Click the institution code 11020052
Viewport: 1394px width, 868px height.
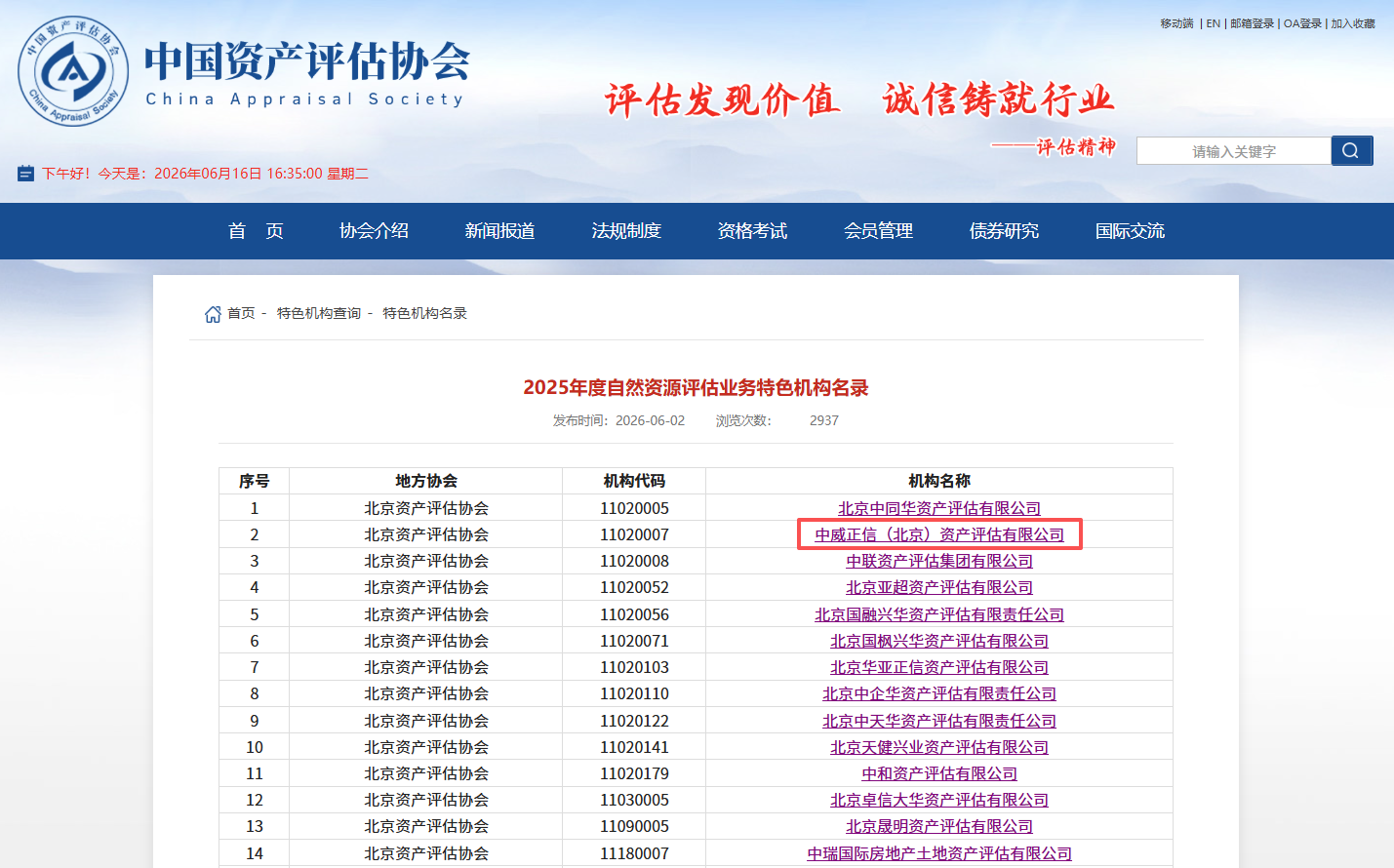pos(634,587)
